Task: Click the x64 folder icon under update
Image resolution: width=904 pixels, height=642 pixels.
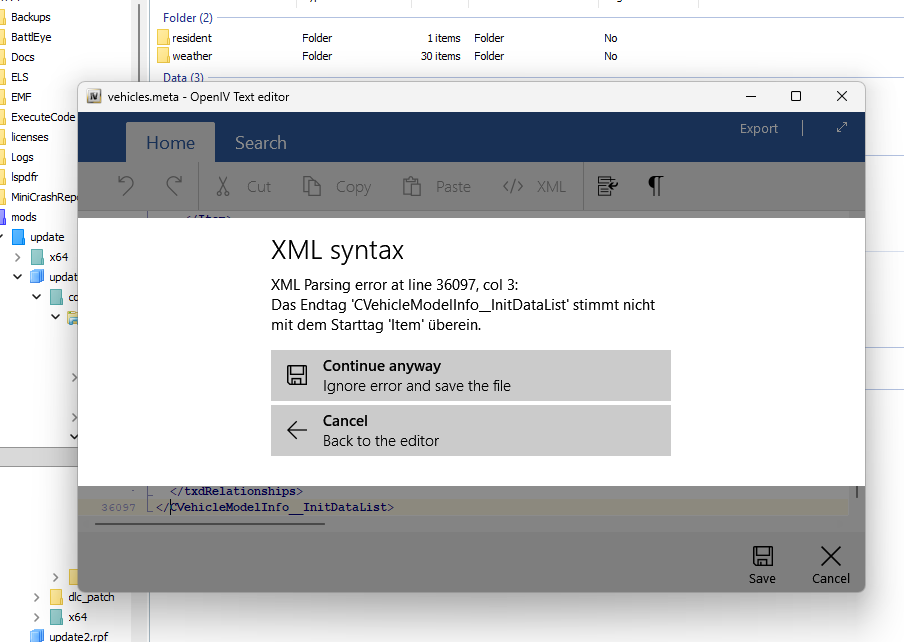Action: (x=37, y=257)
